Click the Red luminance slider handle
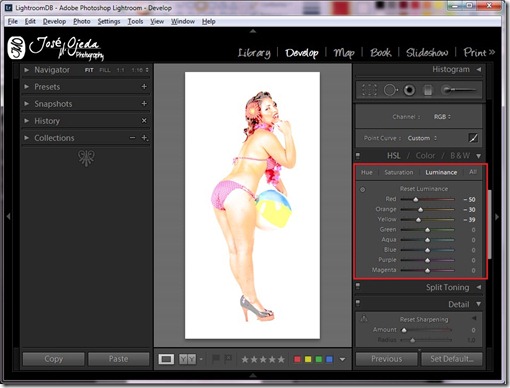 click(415, 199)
